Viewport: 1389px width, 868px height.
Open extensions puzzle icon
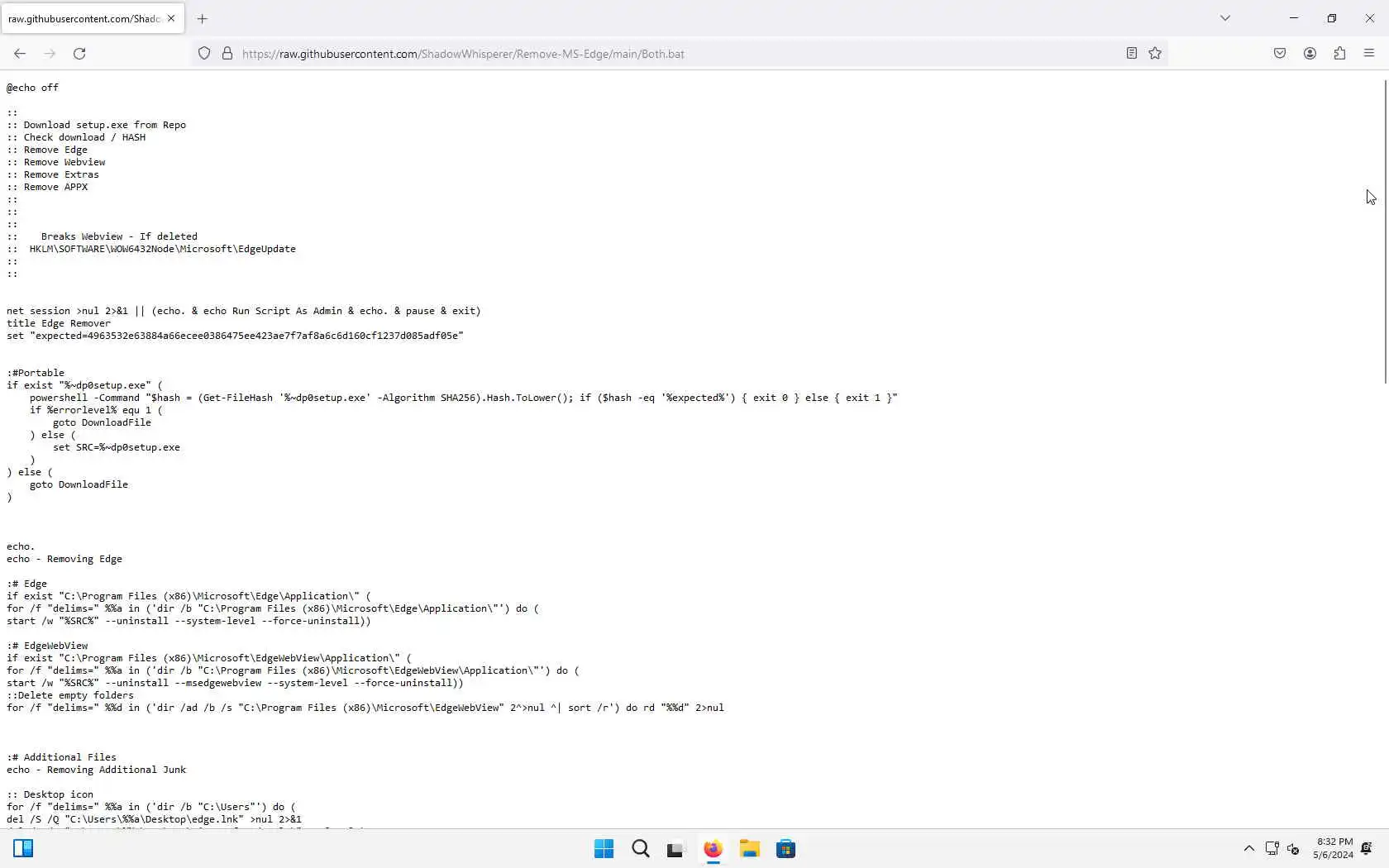(x=1339, y=54)
